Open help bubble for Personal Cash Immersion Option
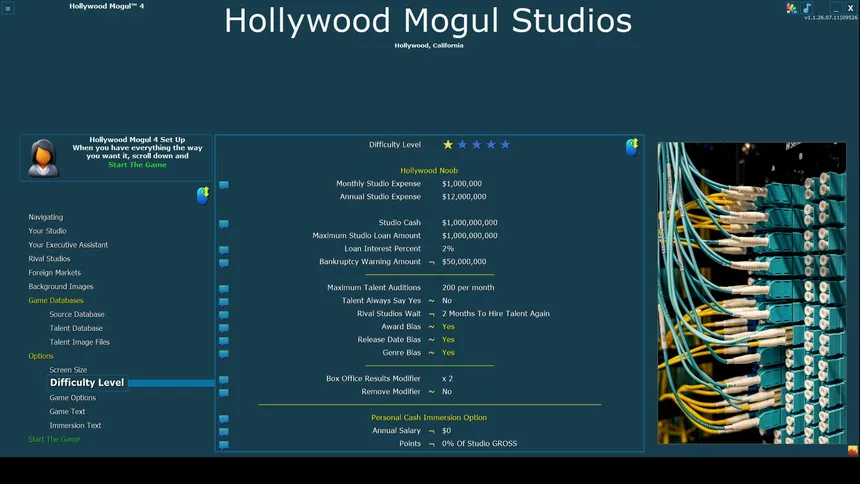The image size is (860, 484). 224,419
